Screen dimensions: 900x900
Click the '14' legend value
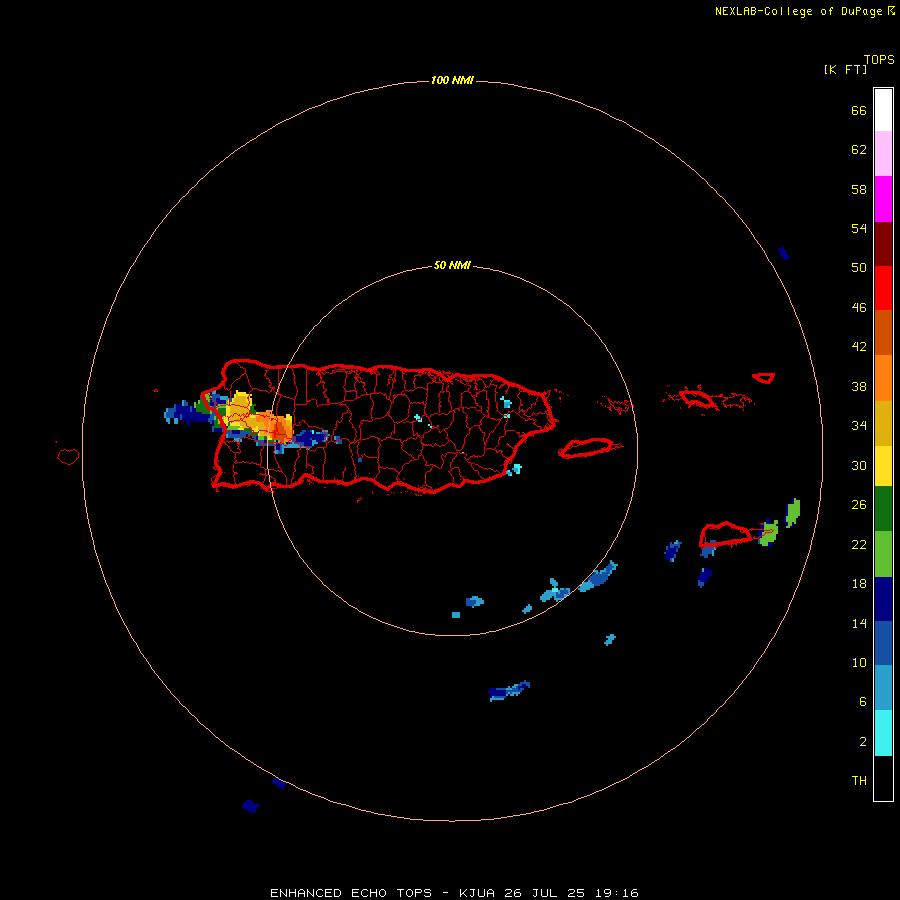point(859,623)
